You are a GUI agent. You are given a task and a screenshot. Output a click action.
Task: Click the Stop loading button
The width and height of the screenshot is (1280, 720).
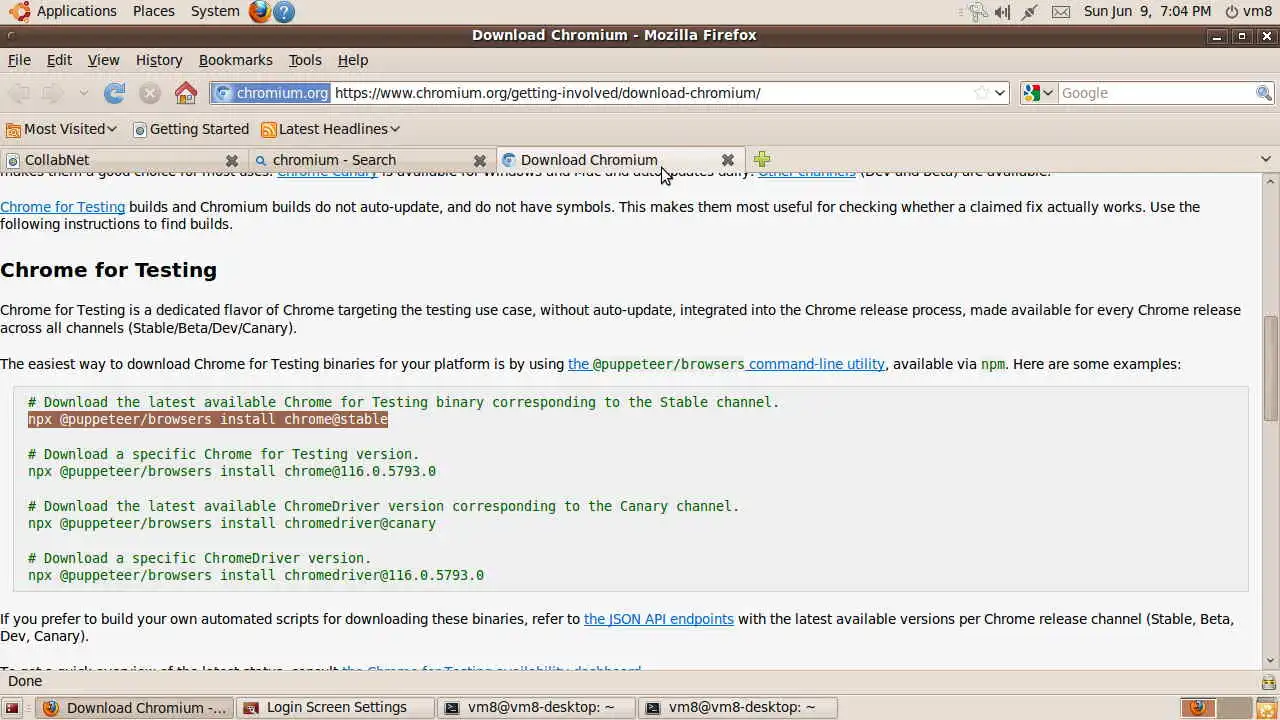[x=150, y=93]
